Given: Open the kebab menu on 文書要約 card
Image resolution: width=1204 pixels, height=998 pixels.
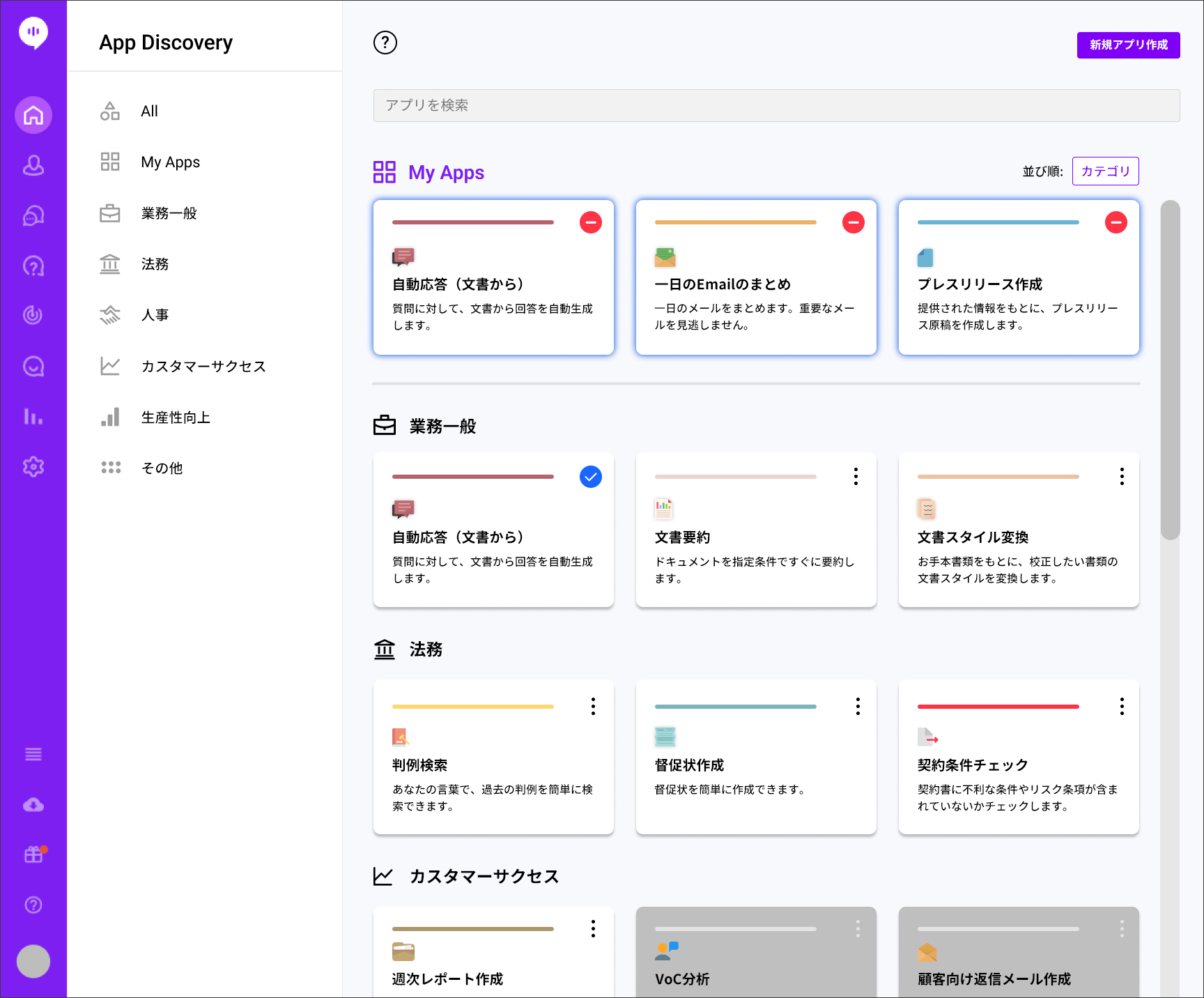Looking at the screenshot, I should [x=855, y=477].
